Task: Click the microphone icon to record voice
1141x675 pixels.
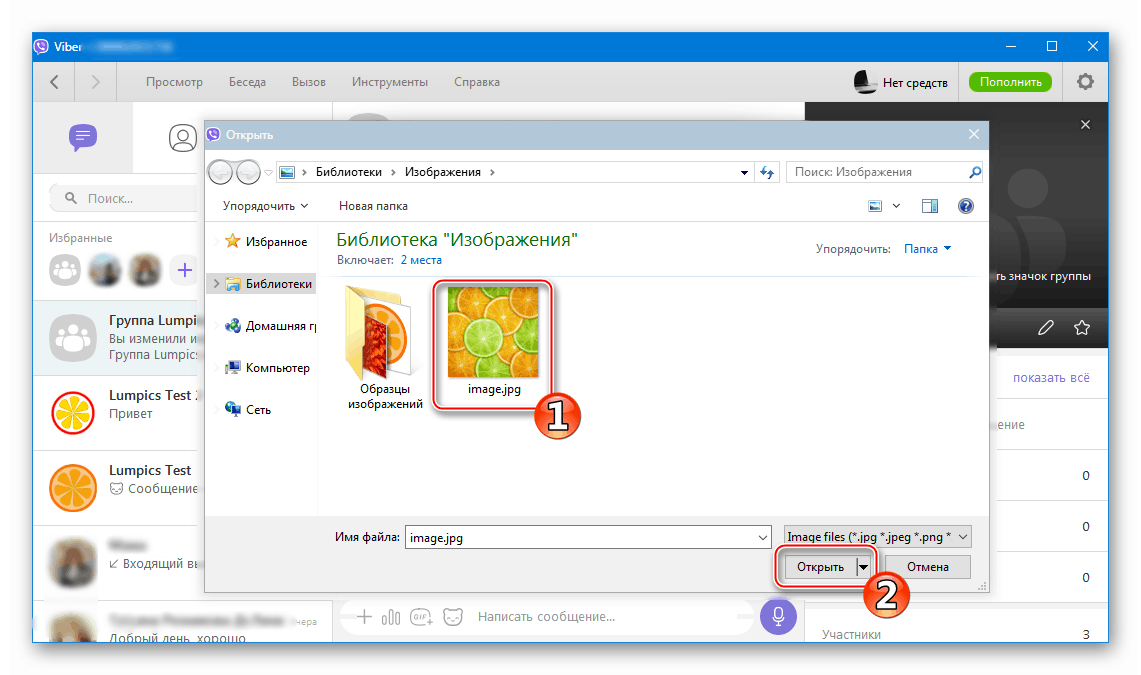Action: click(778, 617)
